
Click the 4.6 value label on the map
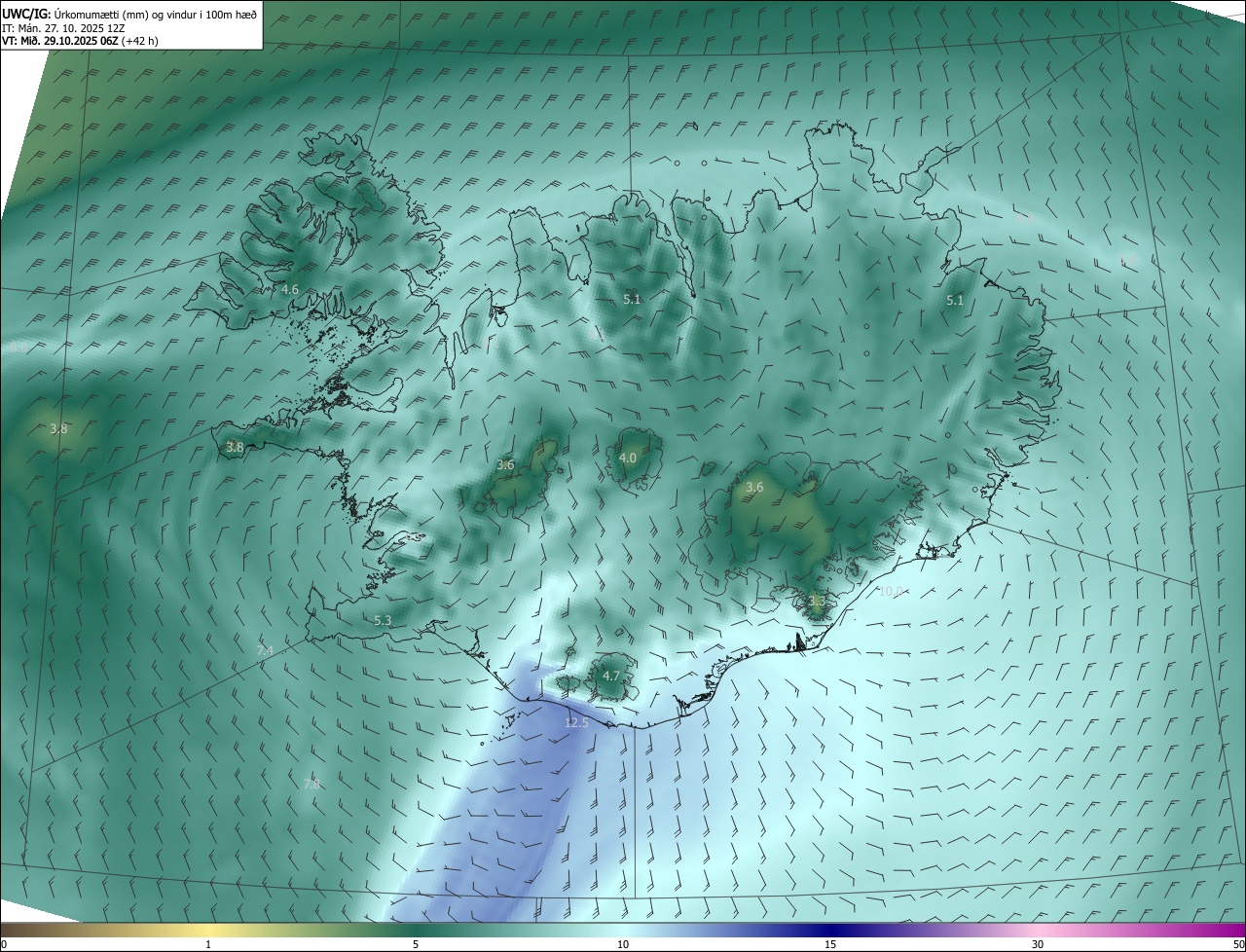[290, 289]
